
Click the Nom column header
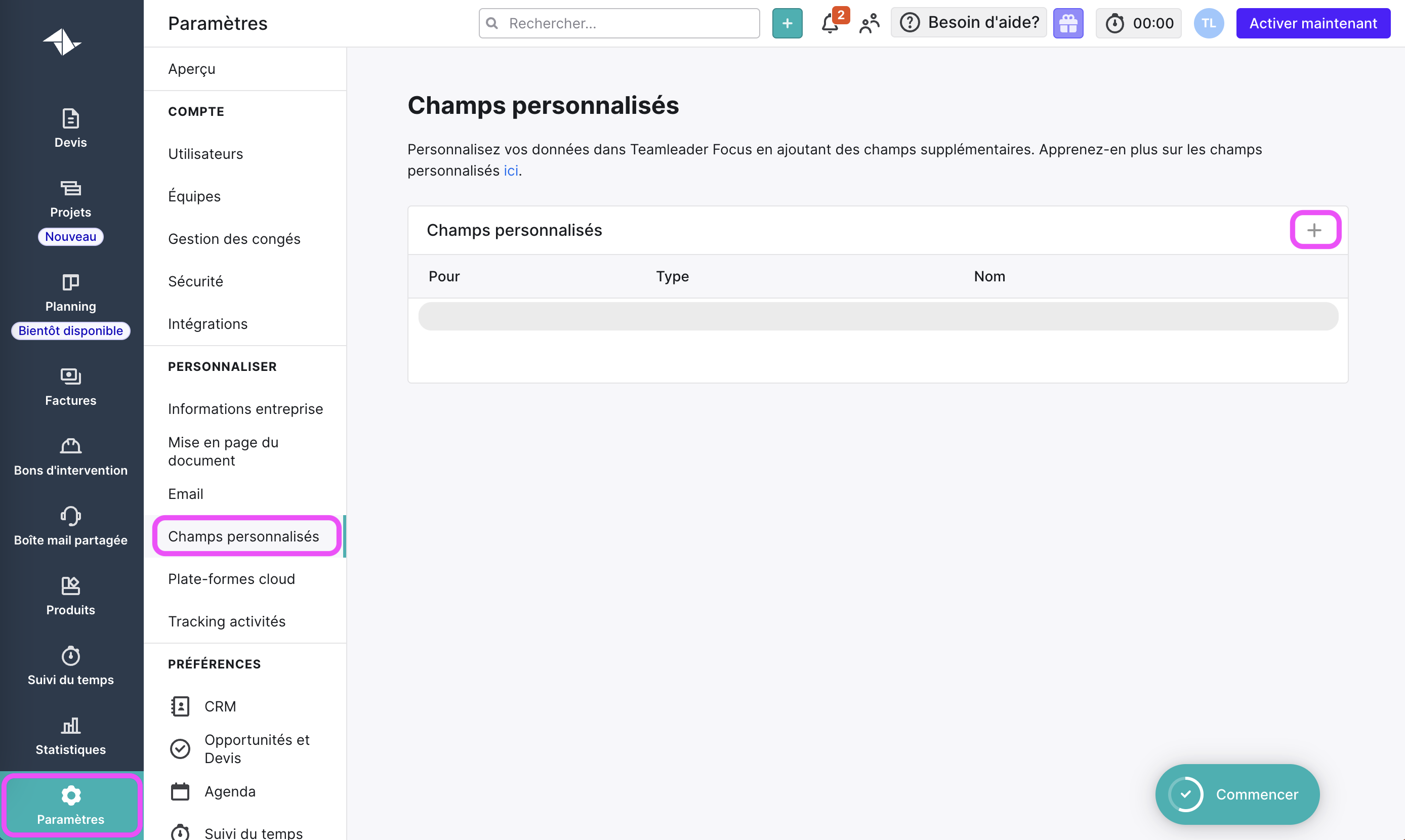989,276
